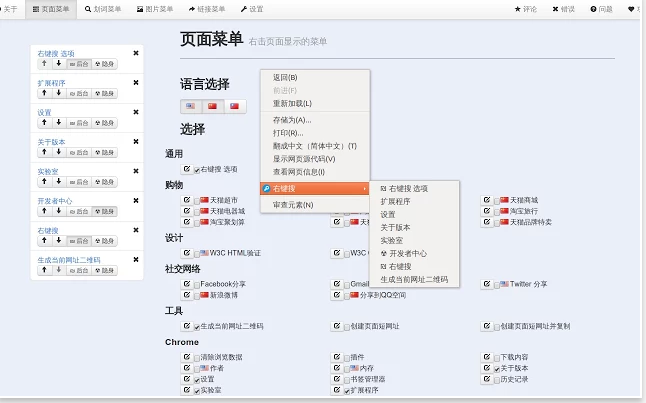Screen dimensions: 646x403
Task: Move 关于版本 item down with arrow icon
Action: click(x=59, y=152)
